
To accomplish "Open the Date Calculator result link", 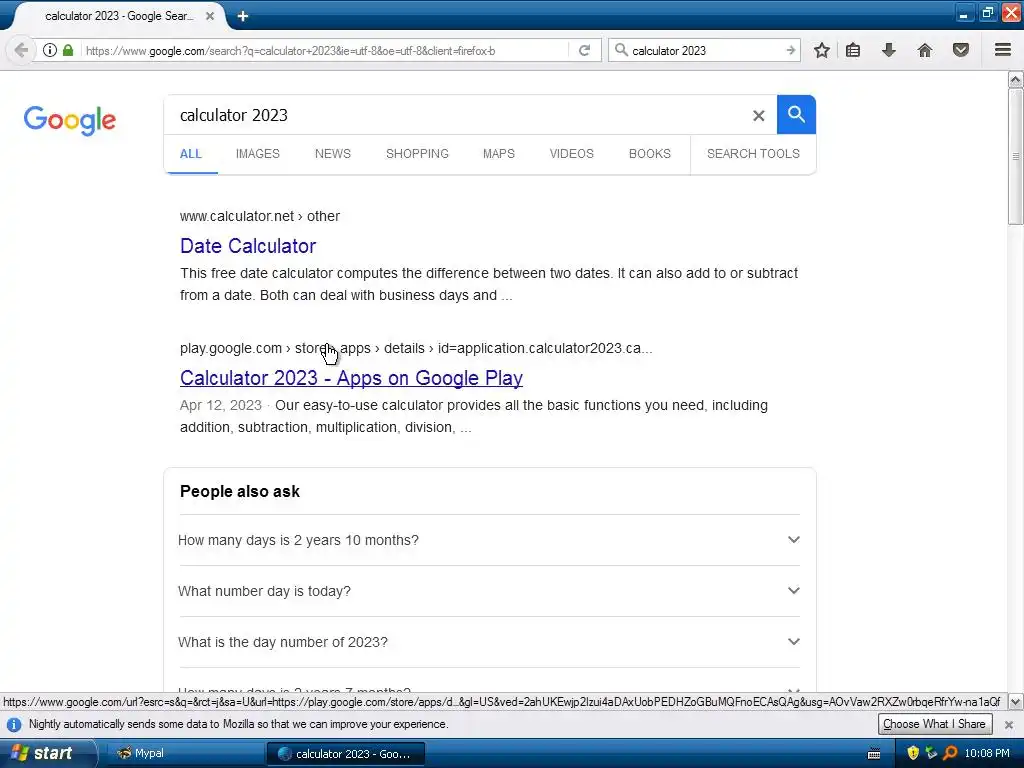I will [248, 246].
